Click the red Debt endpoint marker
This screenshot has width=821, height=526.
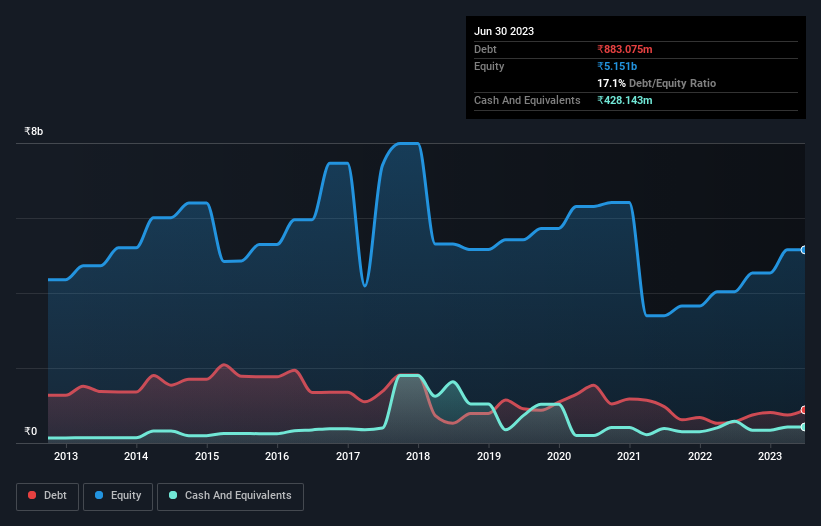pos(804,410)
